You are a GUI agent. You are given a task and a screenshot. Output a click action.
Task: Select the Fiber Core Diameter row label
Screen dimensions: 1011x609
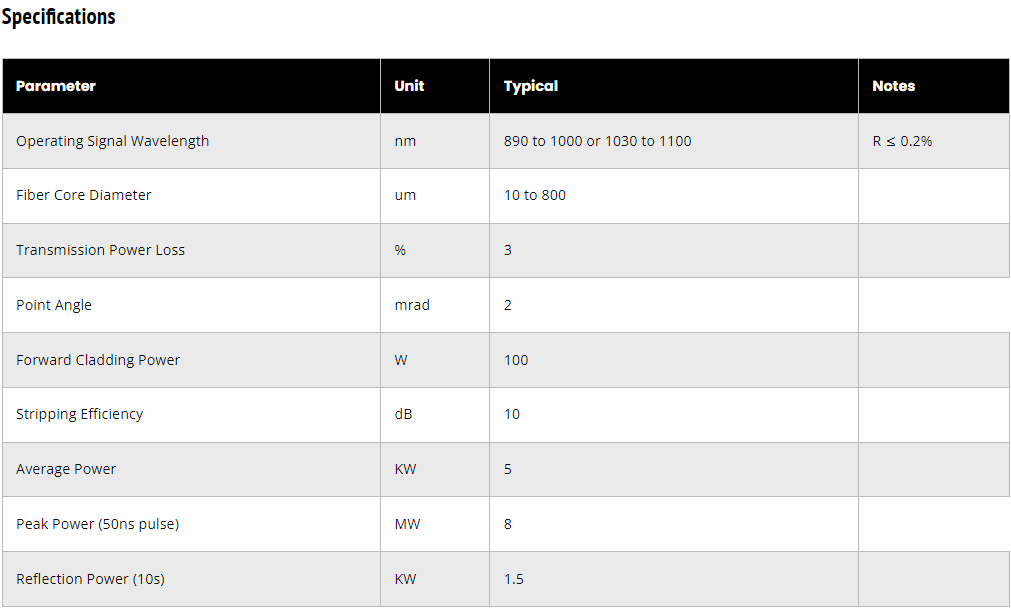[84, 195]
